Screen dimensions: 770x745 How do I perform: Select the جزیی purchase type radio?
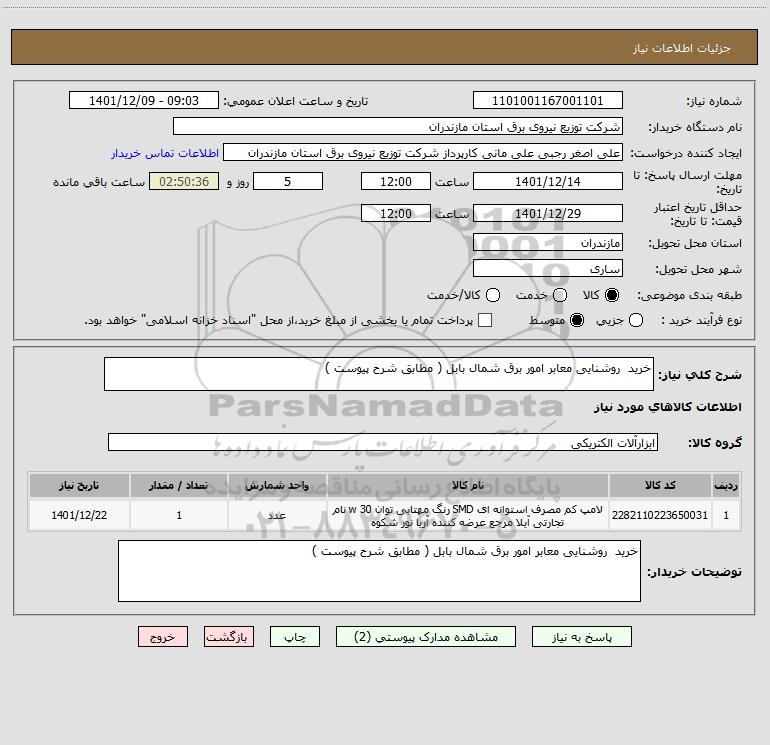tap(635, 320)
